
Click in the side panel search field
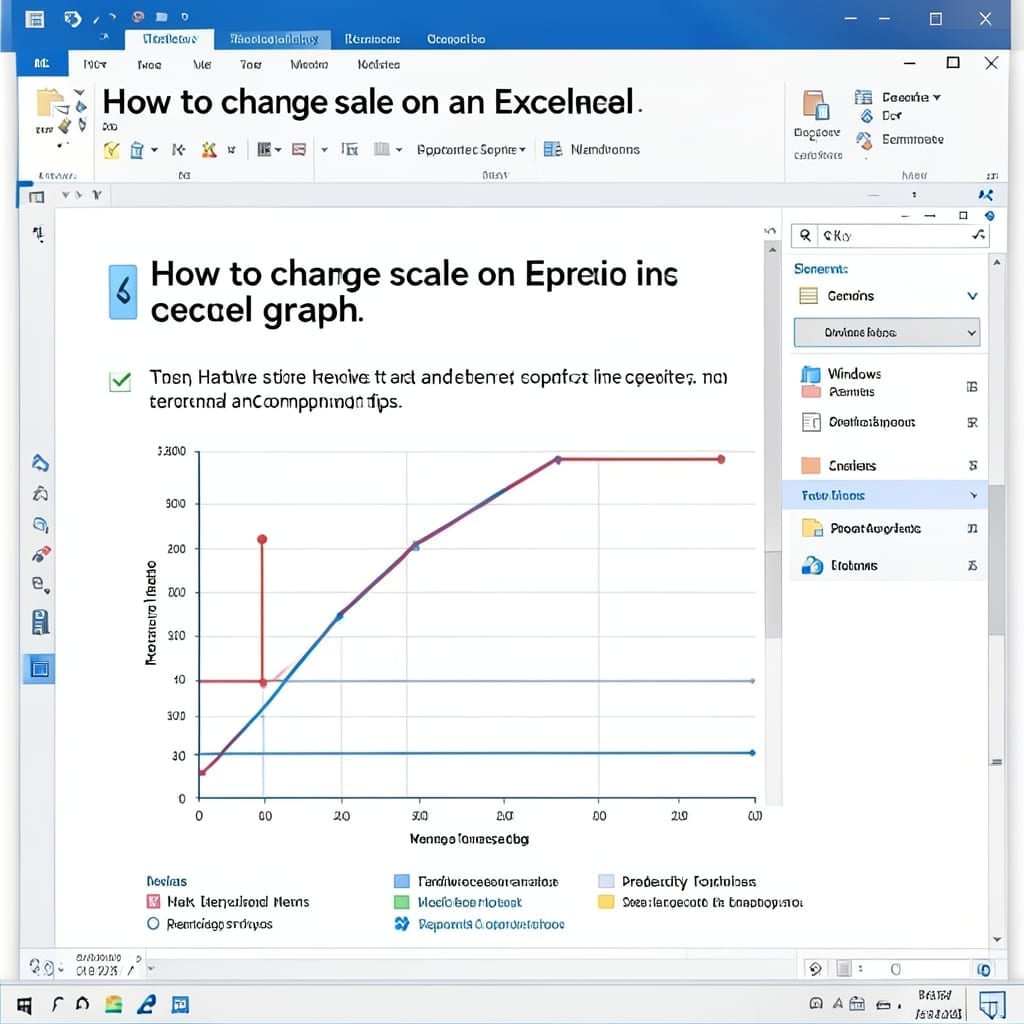click(889, 236)
